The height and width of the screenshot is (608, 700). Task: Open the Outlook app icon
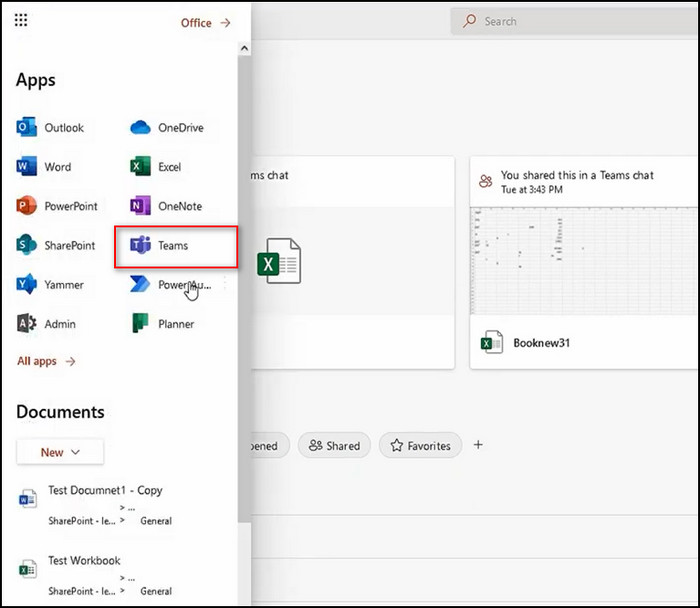tap(26, 127)
